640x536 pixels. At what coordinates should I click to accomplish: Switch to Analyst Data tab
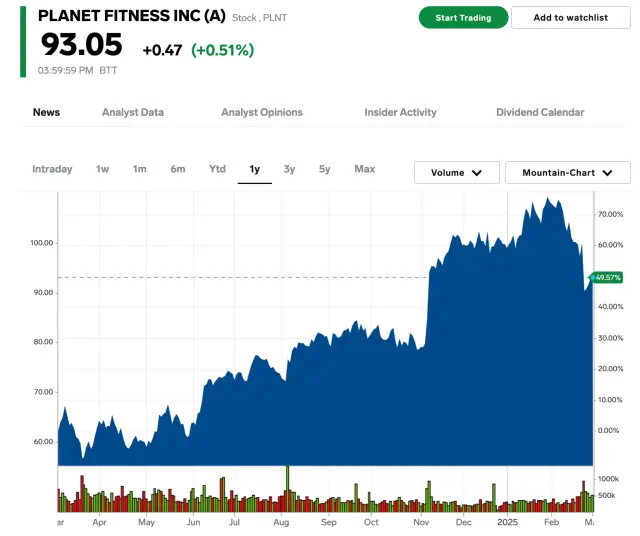point(132,113)
